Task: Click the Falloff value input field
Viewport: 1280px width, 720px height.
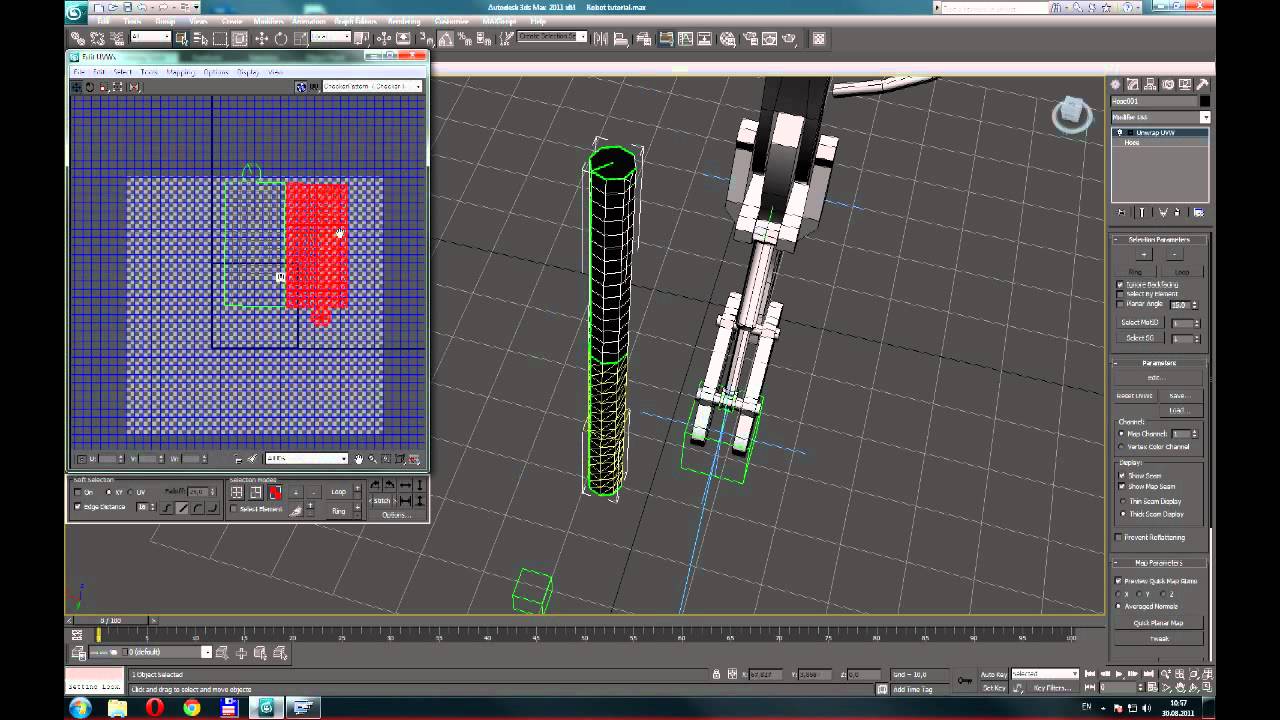Action: [196, 492]
